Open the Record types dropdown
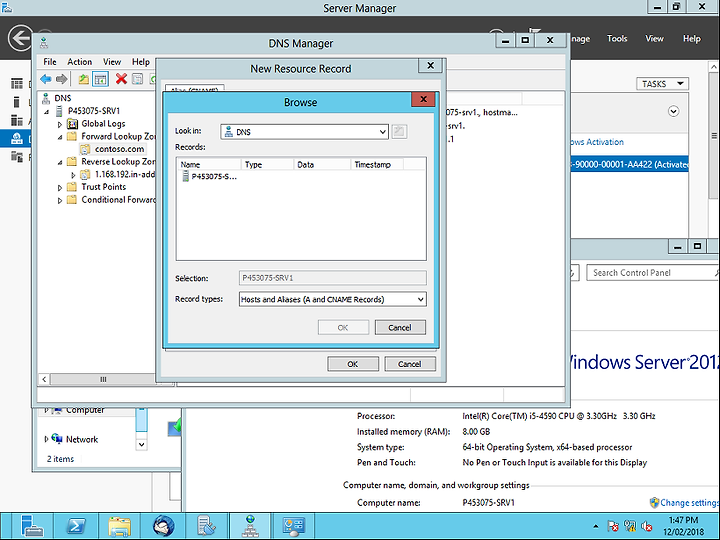This screenshot has height=540, width=720. click(420, 299)
